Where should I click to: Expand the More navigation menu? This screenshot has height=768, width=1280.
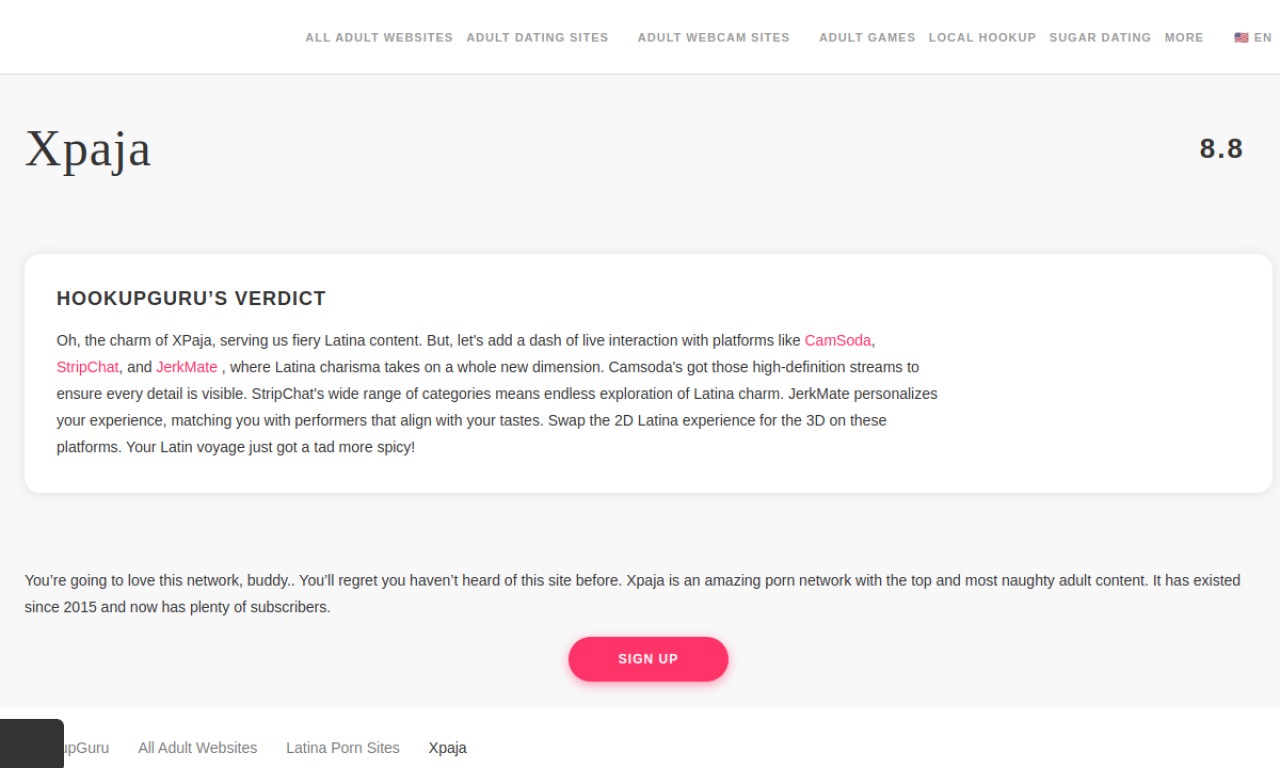click(1184, 38)
